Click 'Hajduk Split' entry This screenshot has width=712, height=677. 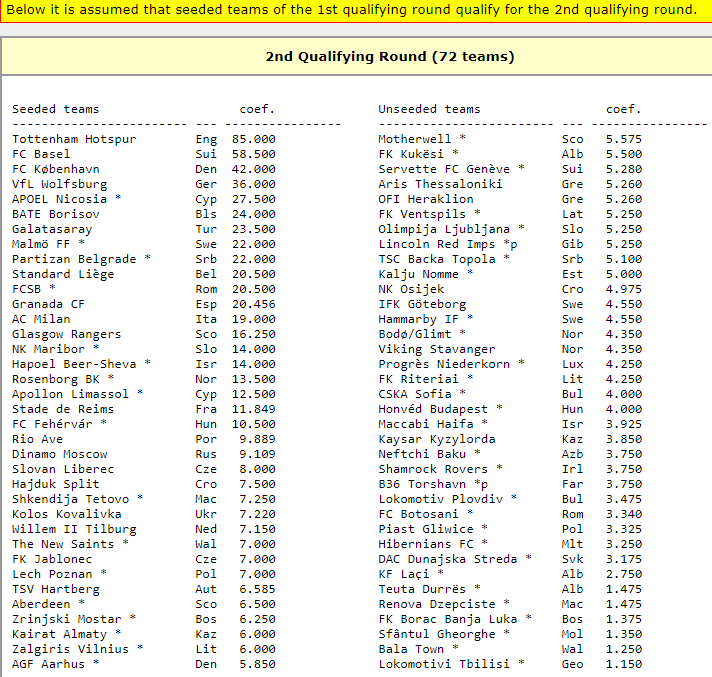pos(56,484)
